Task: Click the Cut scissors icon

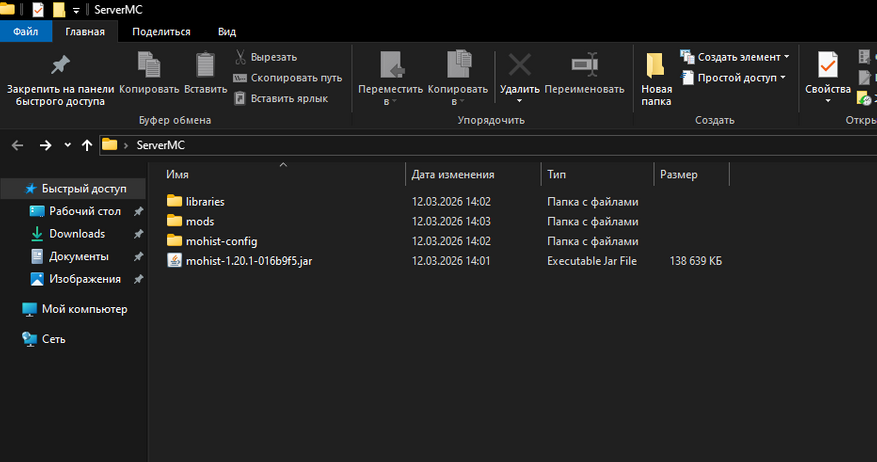Action: click(x=240, y=57)
